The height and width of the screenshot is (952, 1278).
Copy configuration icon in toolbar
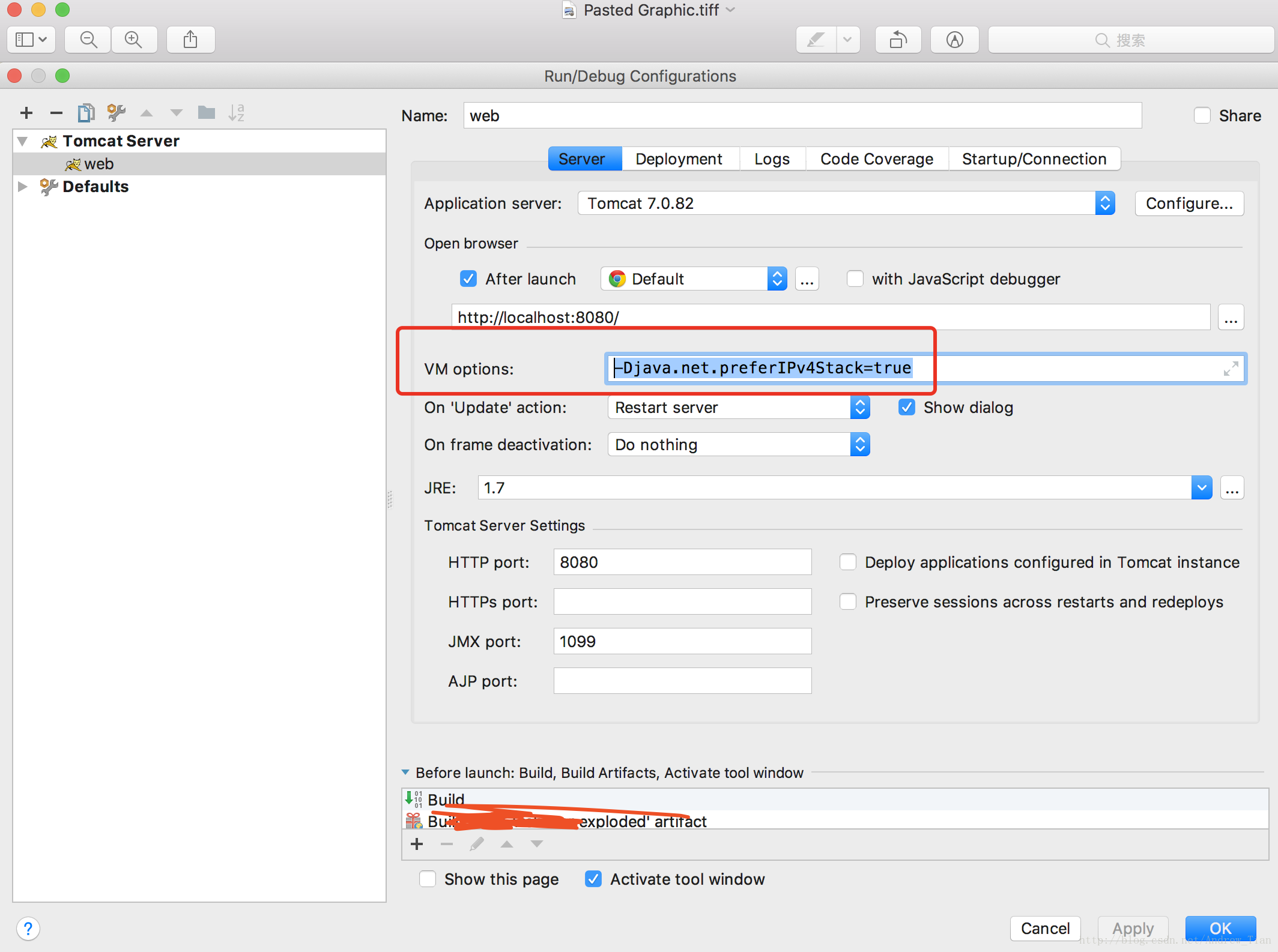86,113
